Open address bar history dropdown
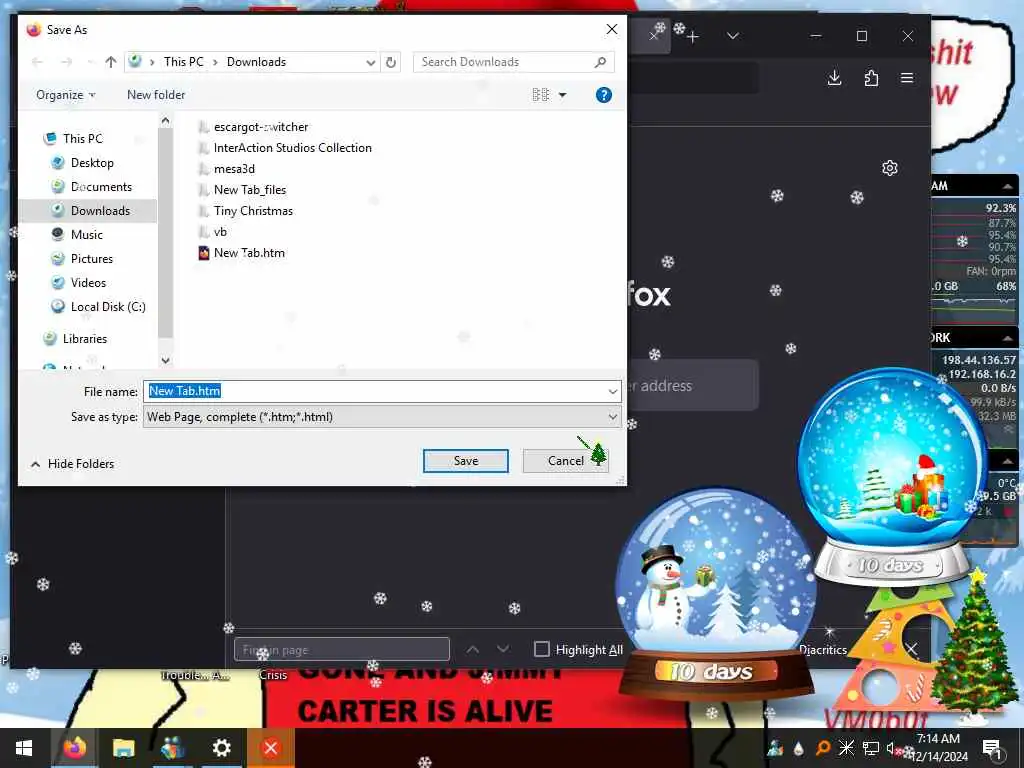This screenshot has height=768, width=1024. [x=370, y=63]
